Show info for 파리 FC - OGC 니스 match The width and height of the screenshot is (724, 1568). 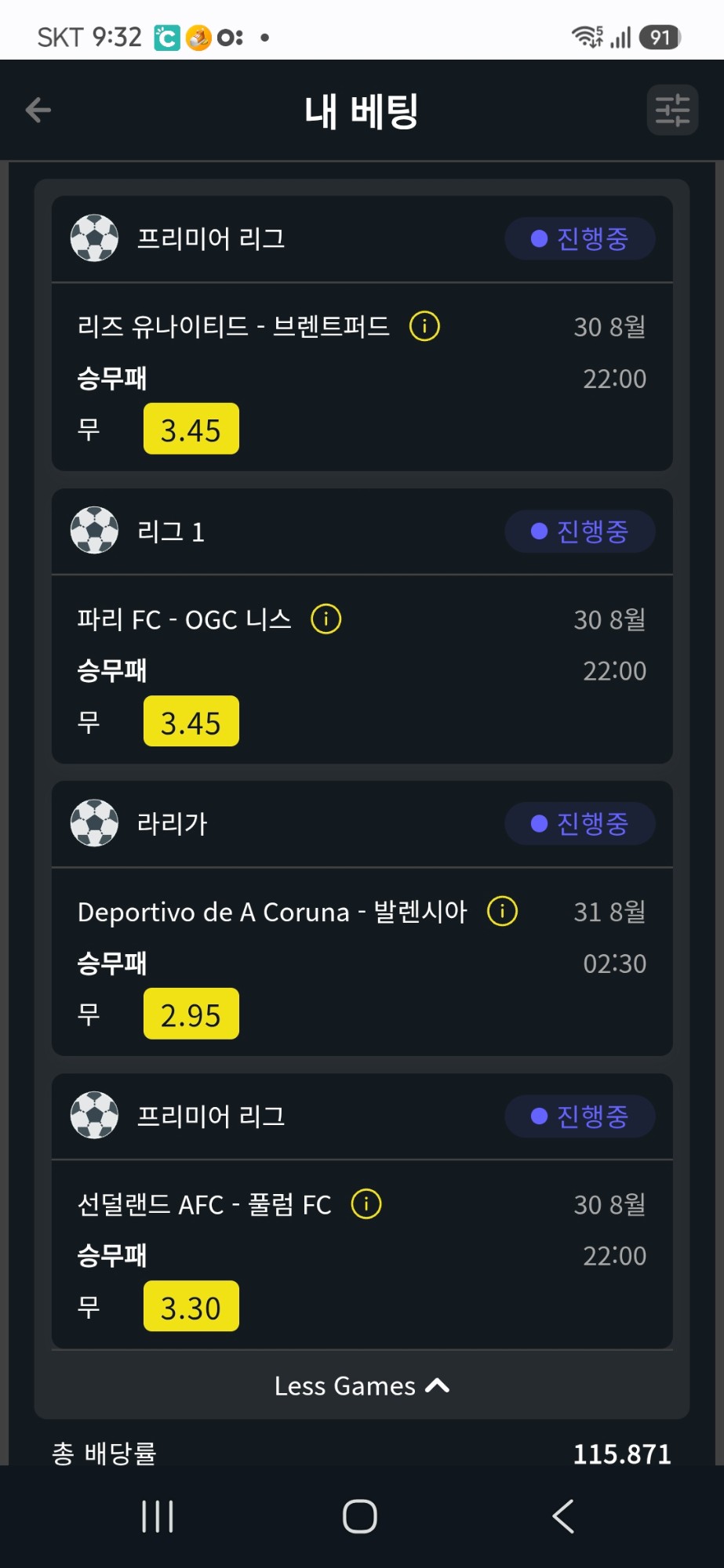click(326, 619)
